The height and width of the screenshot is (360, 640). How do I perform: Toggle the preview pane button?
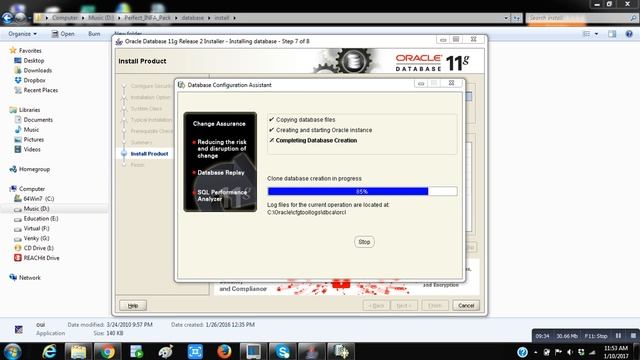pos(612,34)
